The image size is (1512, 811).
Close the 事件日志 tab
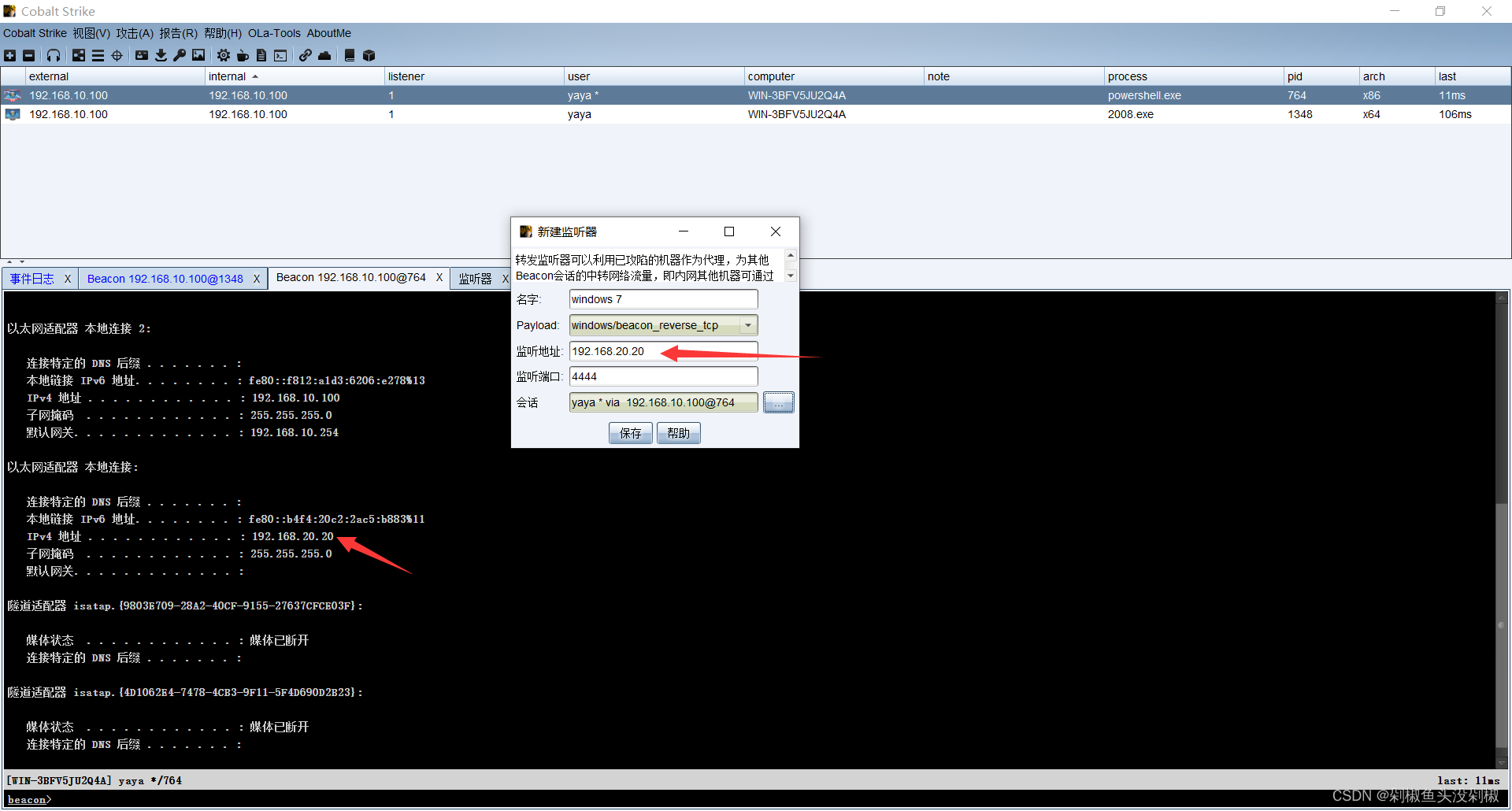(68, 279)
